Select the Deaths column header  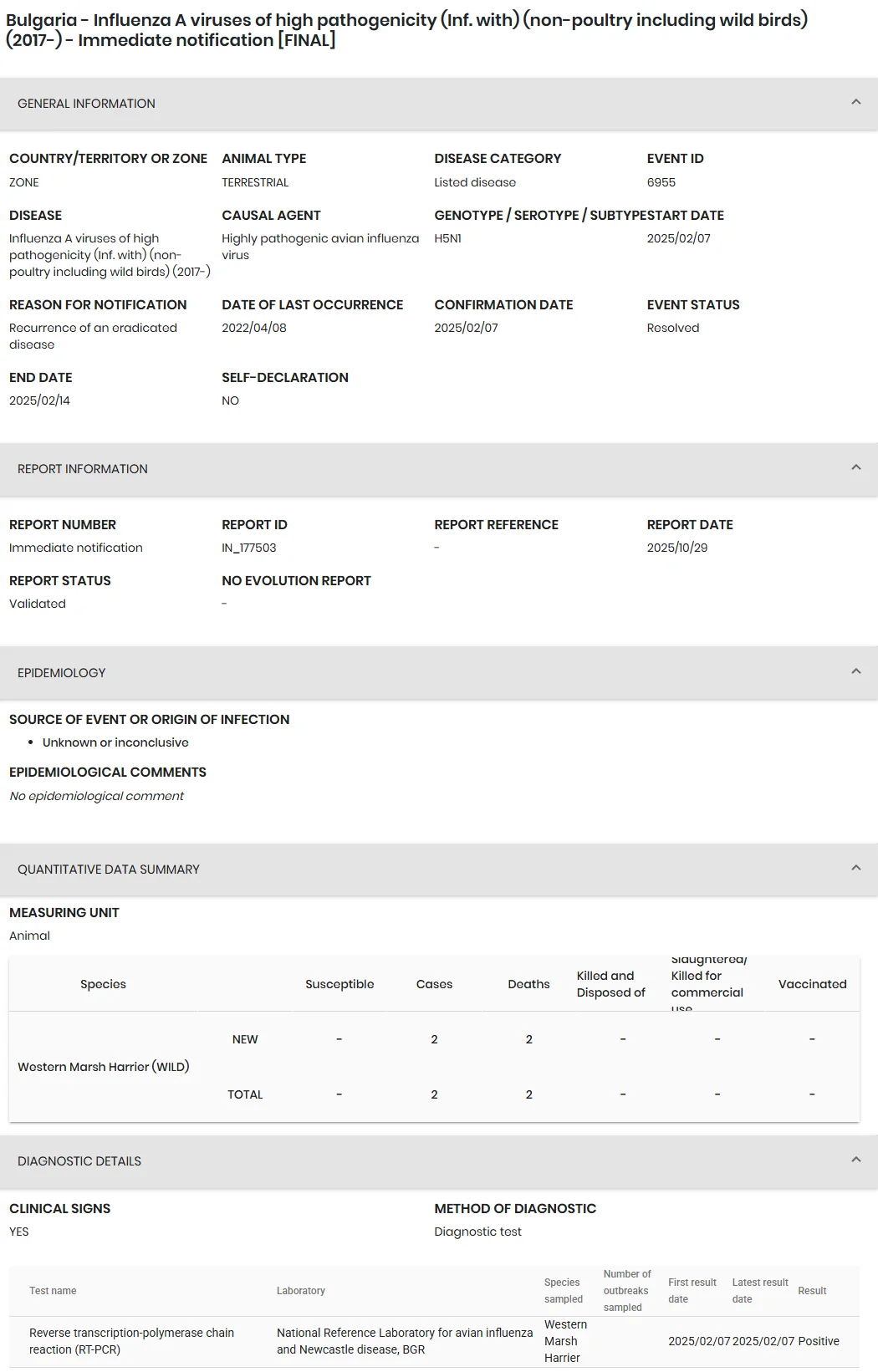pyautogui.click(x=528, y=984)
